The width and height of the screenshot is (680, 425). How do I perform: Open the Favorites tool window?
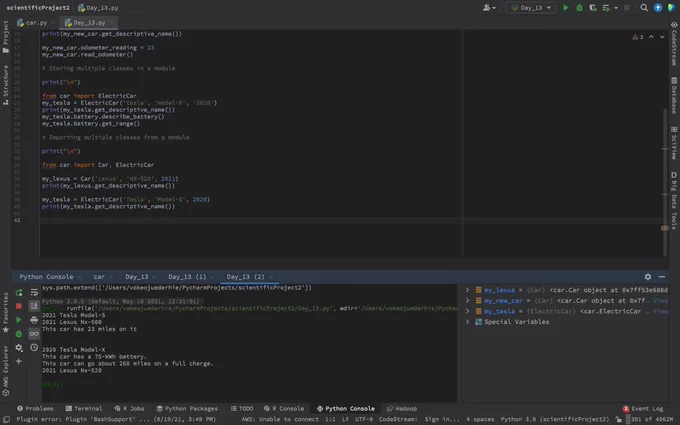coord(6,312)
